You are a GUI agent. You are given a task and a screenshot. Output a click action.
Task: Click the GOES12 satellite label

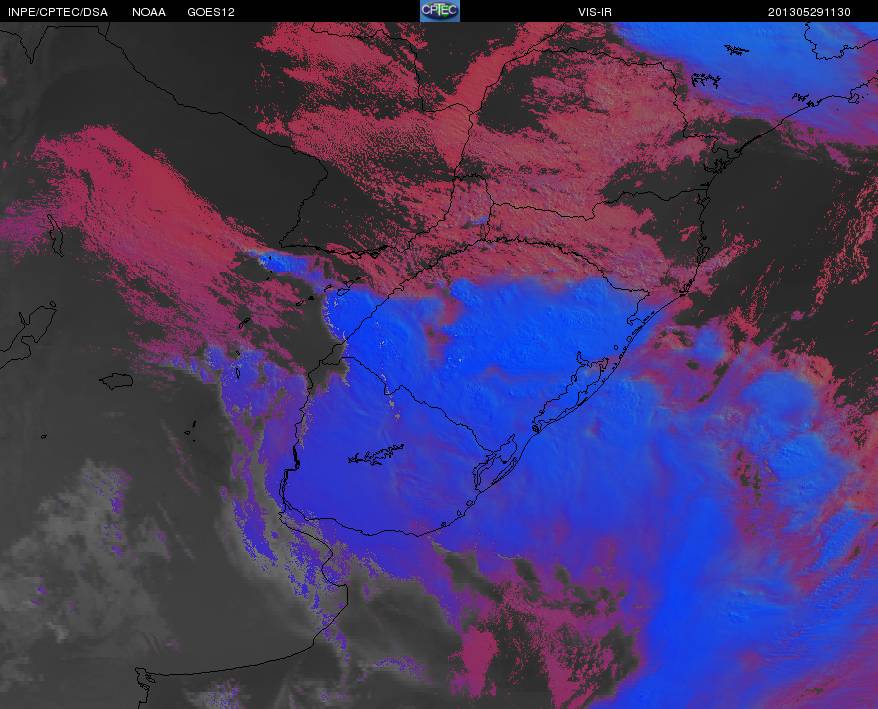tap(211, 12)
